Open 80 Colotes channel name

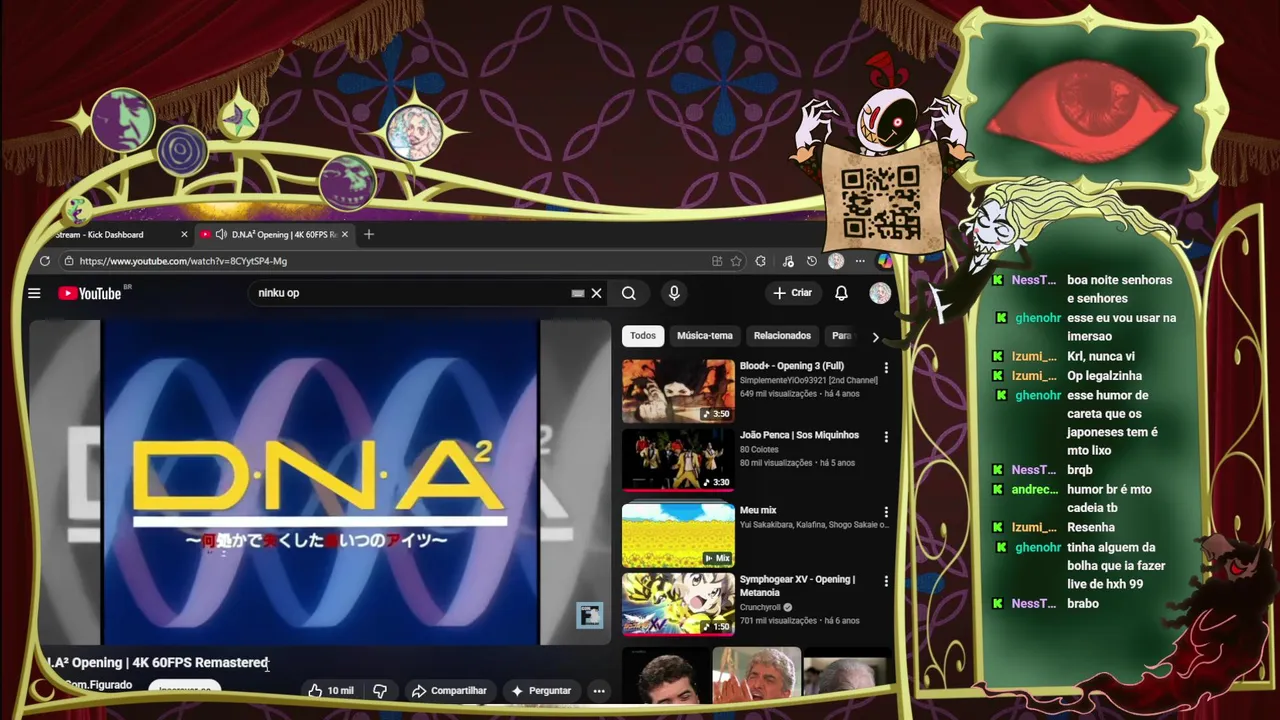[758, 450]
